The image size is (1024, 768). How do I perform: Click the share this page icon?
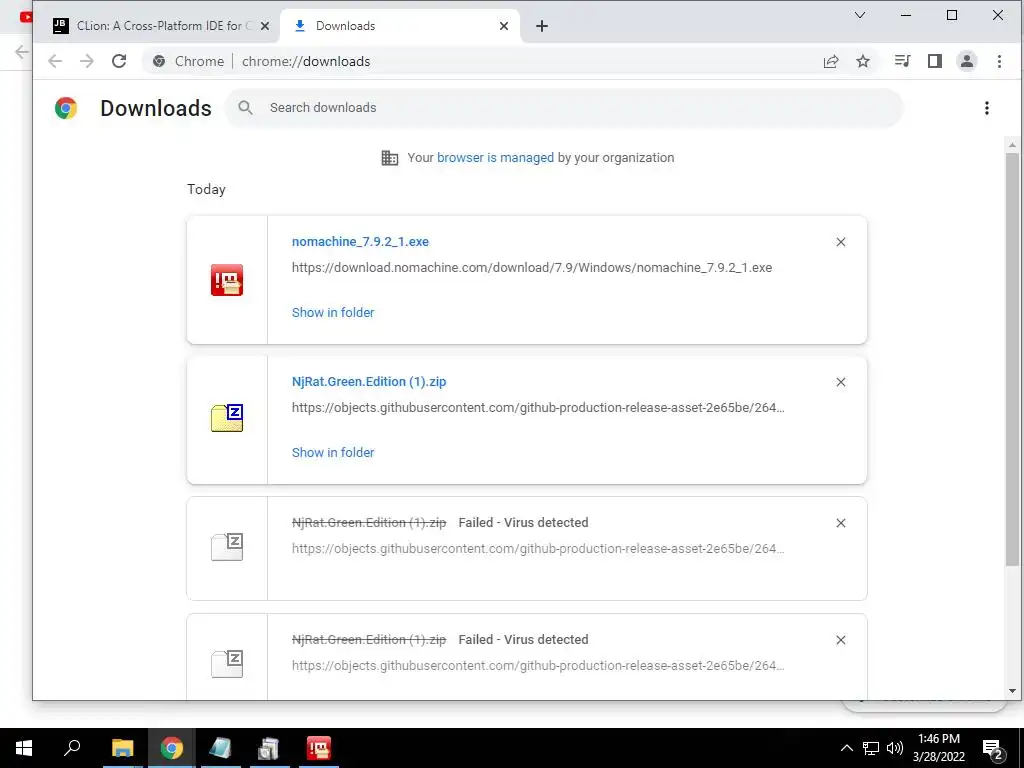tap(831, 61)
